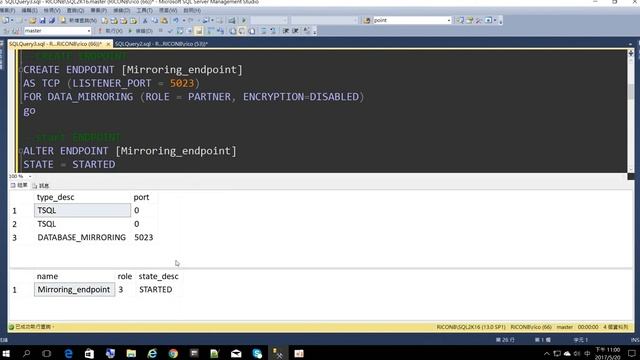Open the Results tab in the output pane
Image resolution: width=640 pixels, height=360 pixels.
pos(19,185)
